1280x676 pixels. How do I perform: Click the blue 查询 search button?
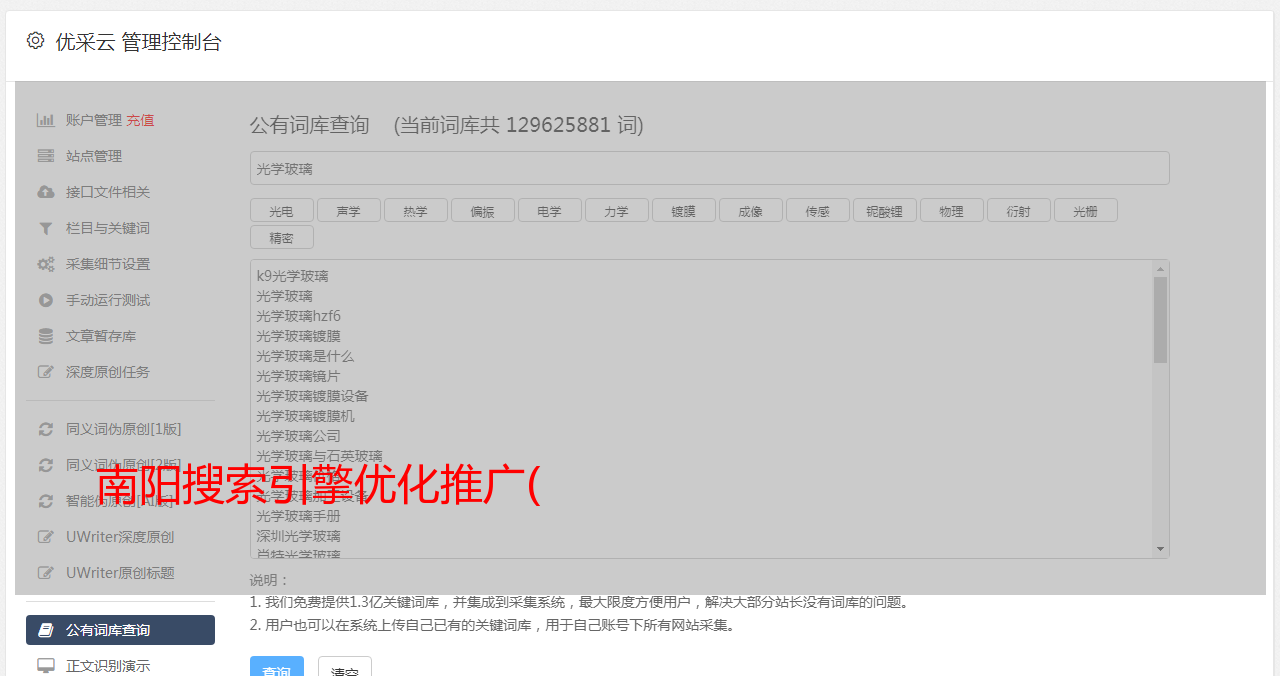pos(277,666)
